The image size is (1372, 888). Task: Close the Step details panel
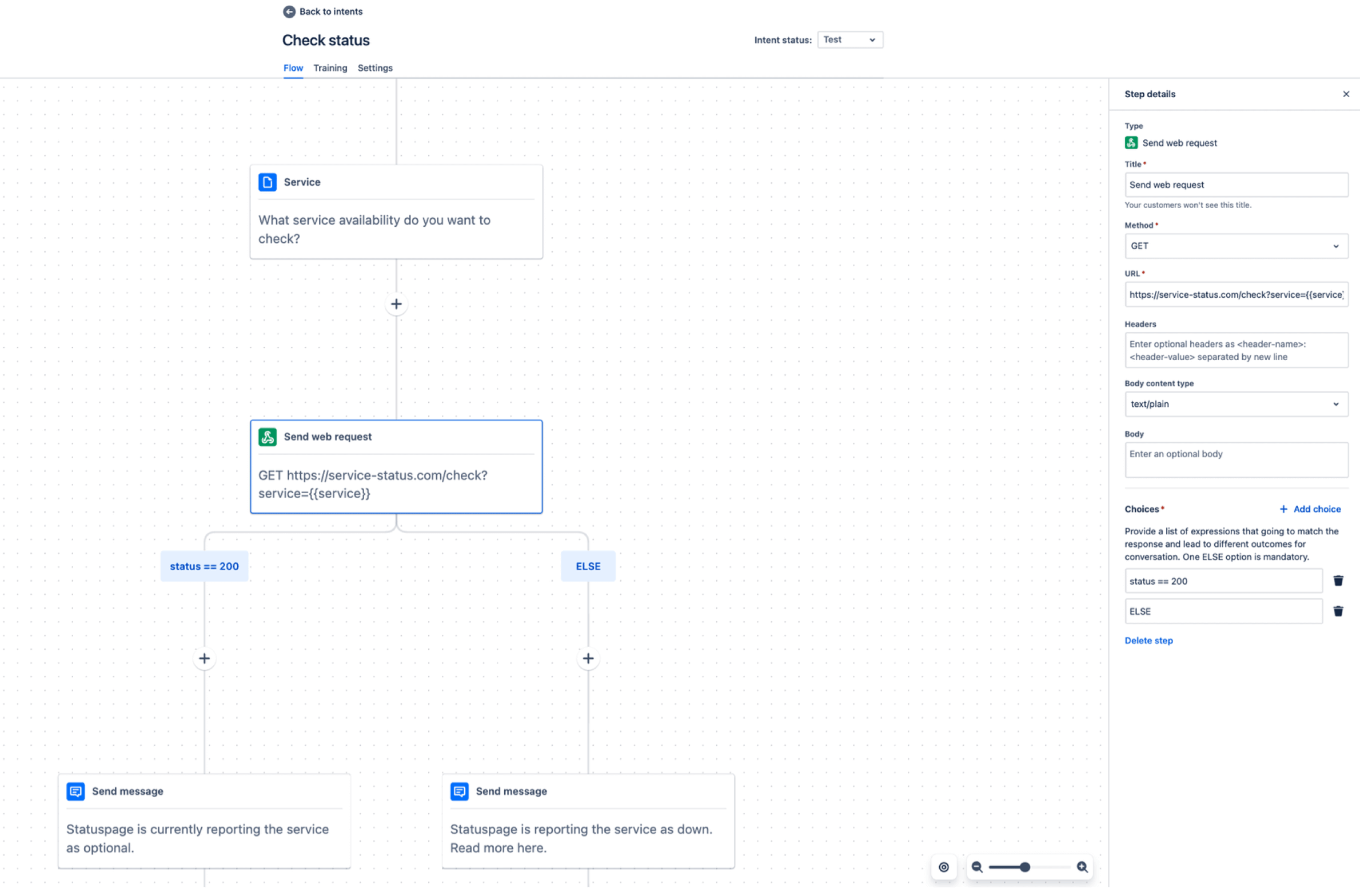[1346, 93]
